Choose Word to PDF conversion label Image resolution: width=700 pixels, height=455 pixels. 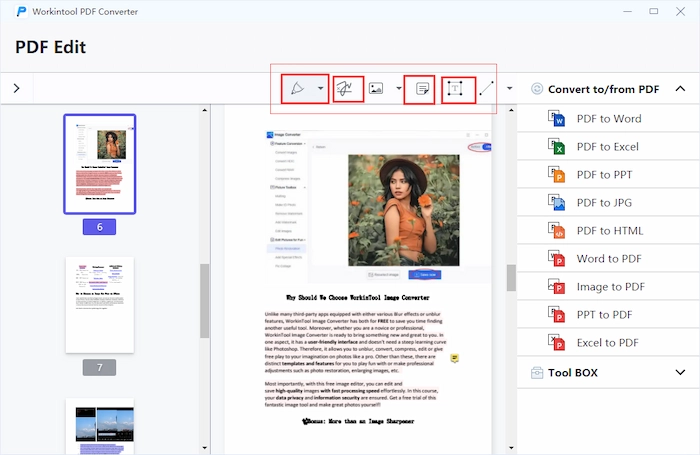point(609,259)
